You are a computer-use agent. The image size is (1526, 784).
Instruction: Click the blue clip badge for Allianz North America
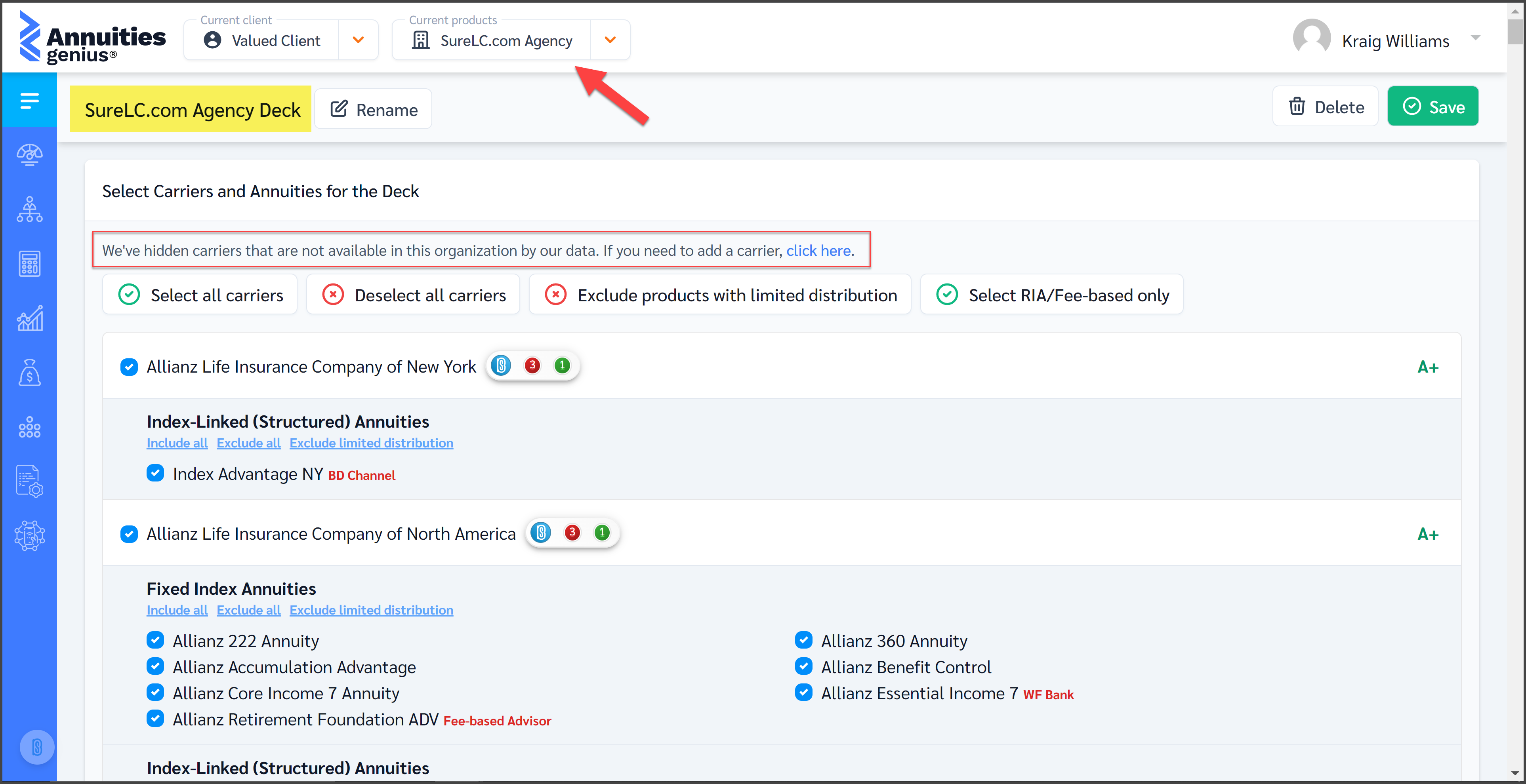coord(541,533)
